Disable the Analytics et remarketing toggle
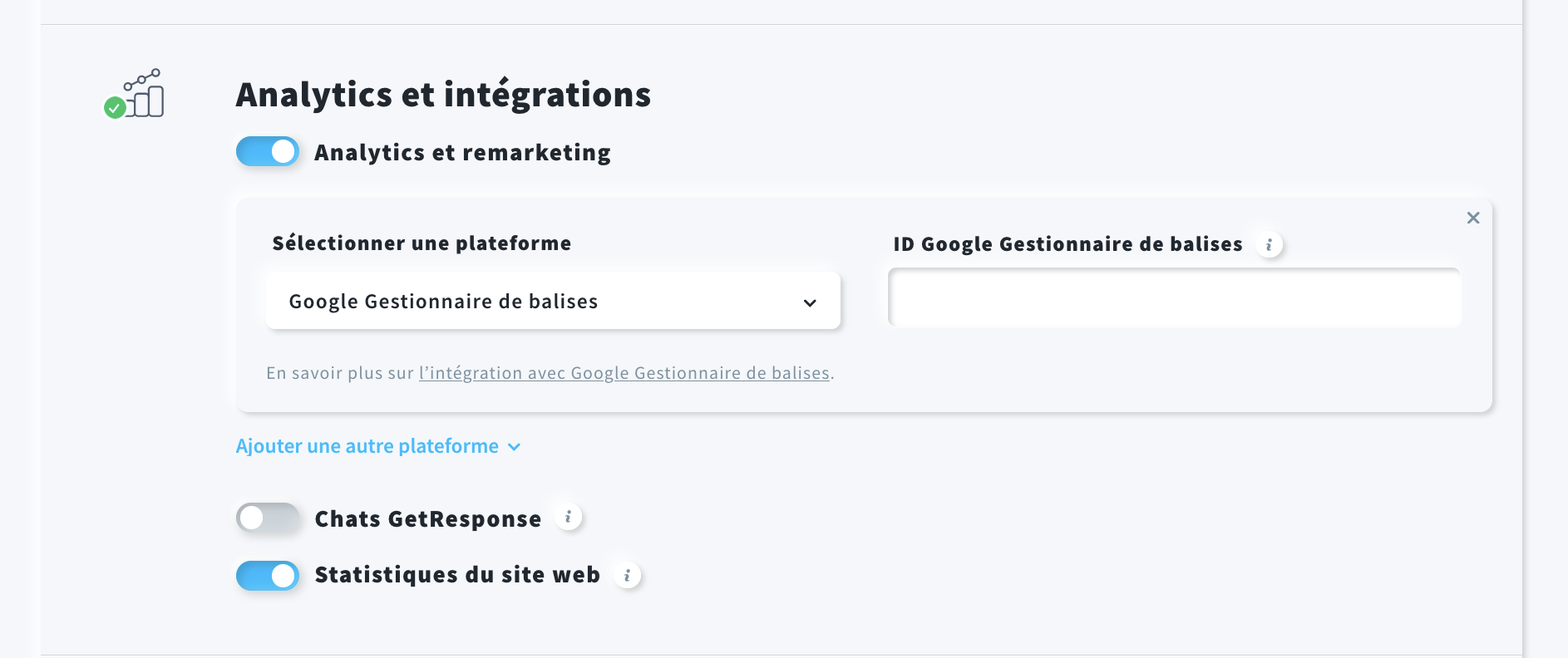Viewport: 1568px width, 658px height. click(x=268, y=151)
